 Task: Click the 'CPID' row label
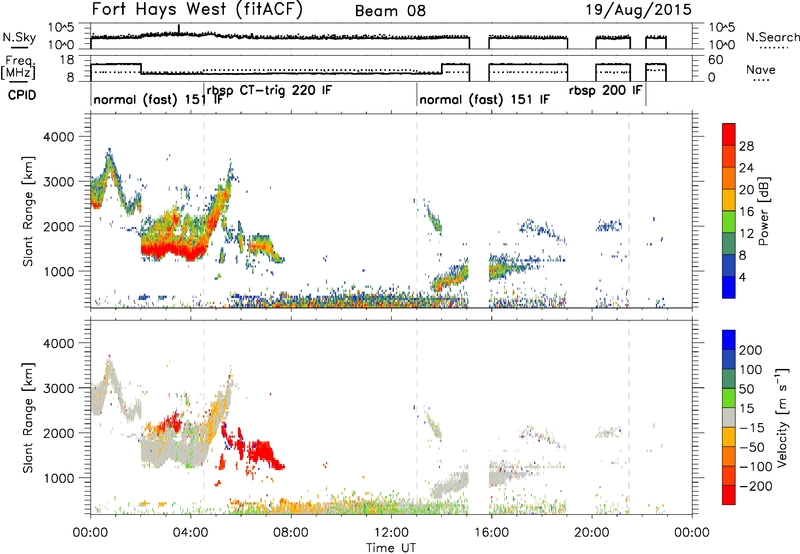[22, 95]
